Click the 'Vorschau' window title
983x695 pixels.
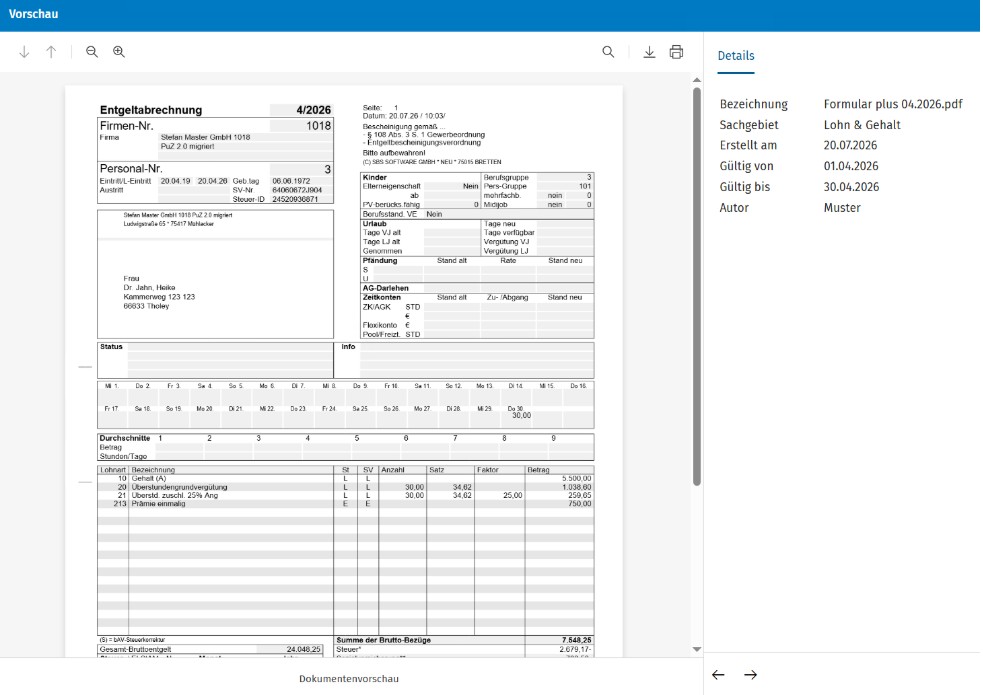33,14
